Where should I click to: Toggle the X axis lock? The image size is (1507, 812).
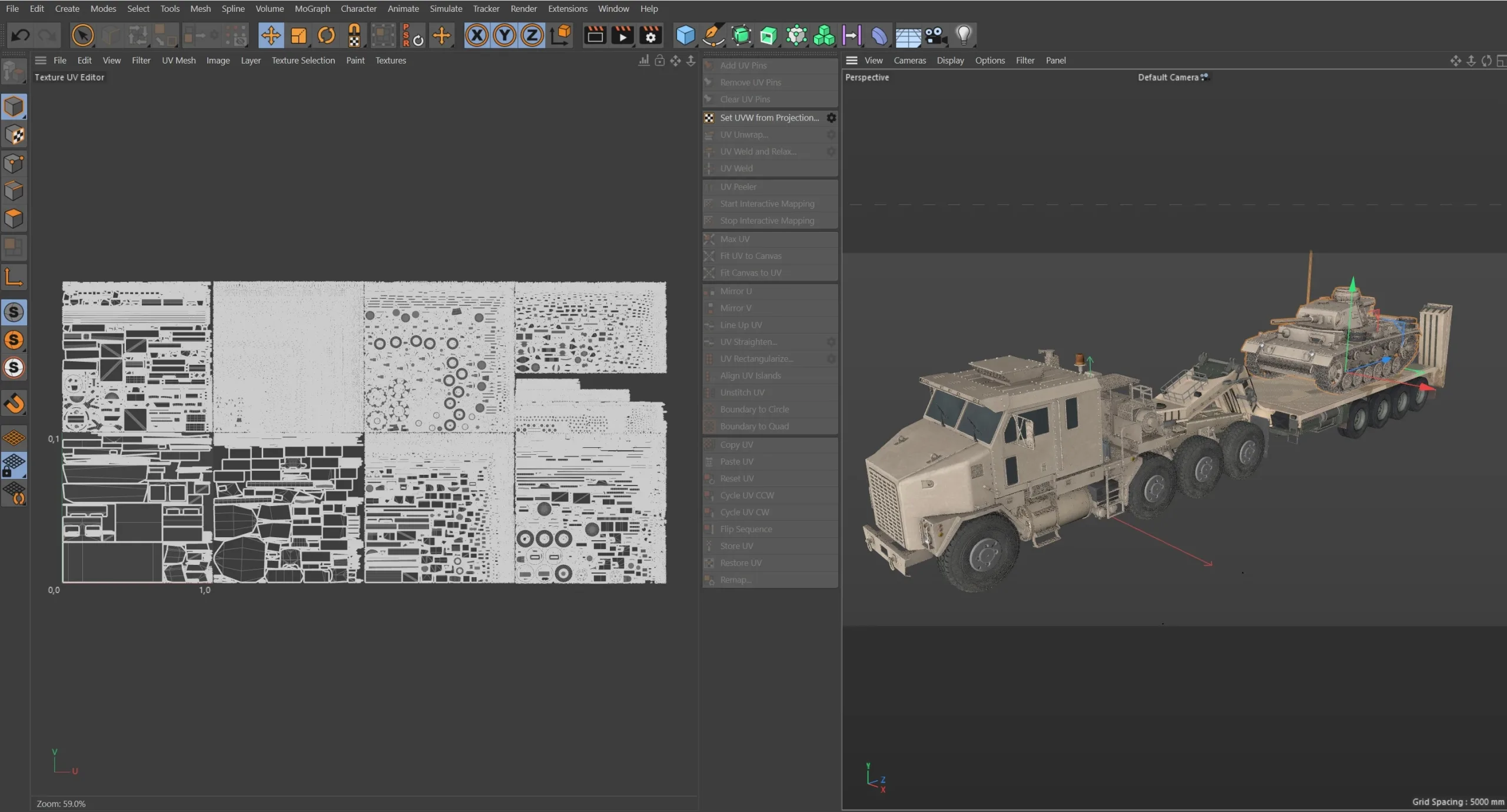pos(477,35)
